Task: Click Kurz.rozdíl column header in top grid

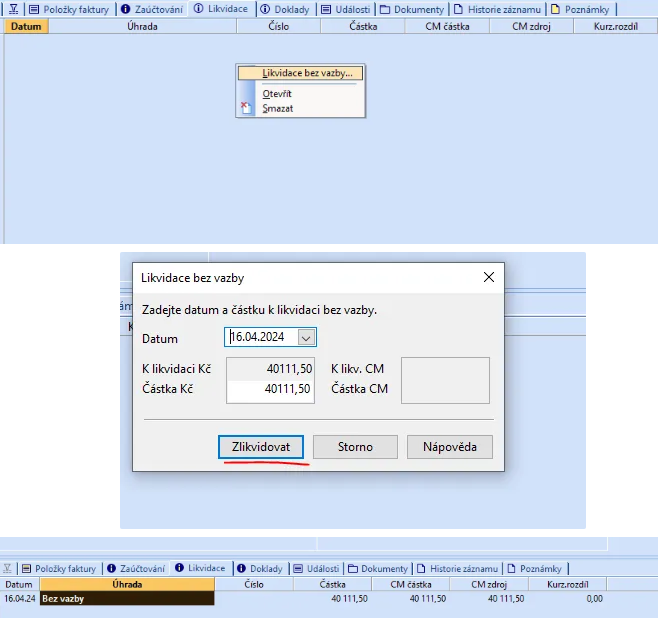Action: point(616,26)
